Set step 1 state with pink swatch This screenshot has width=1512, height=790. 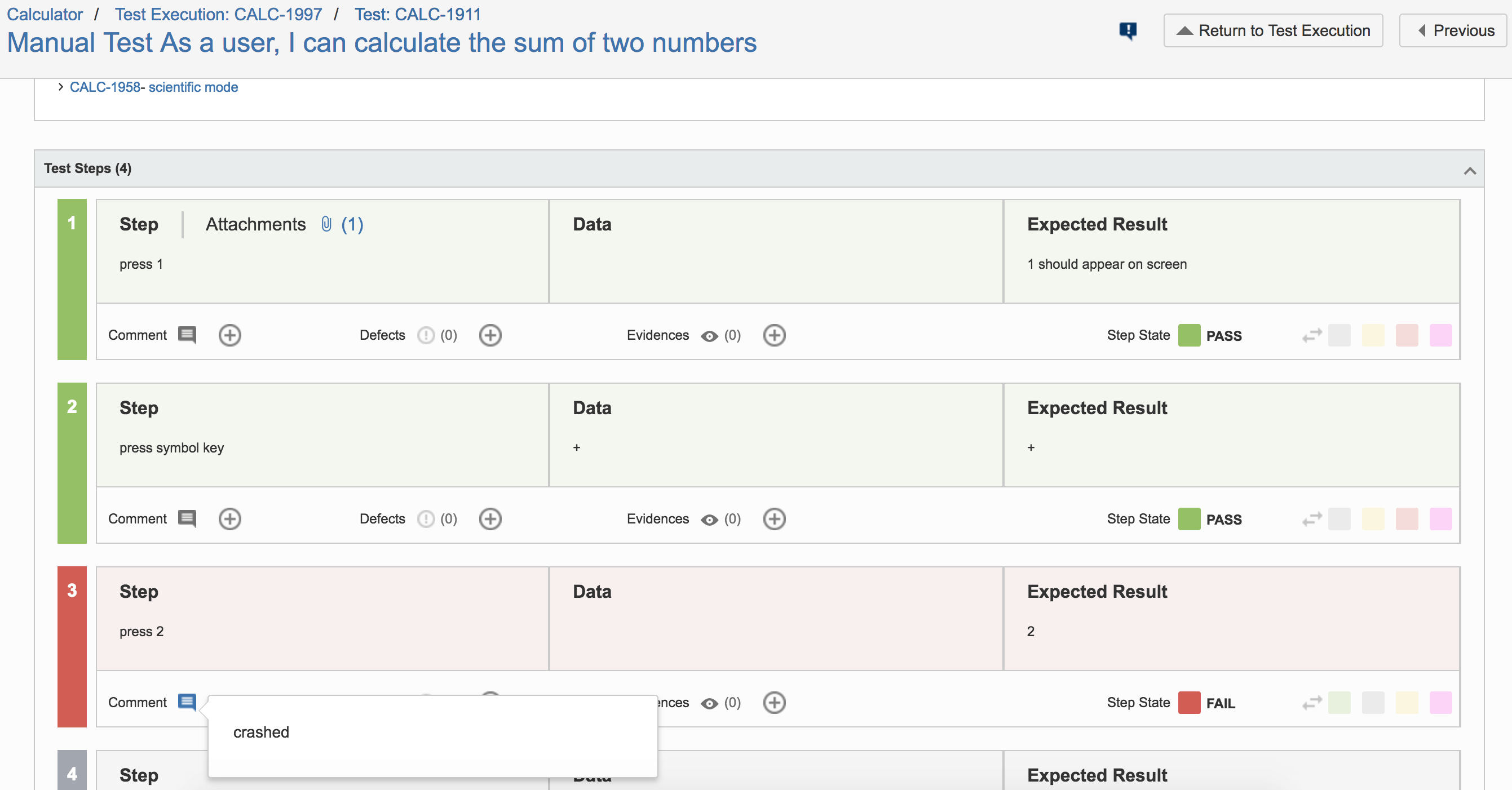point(1440,335)
